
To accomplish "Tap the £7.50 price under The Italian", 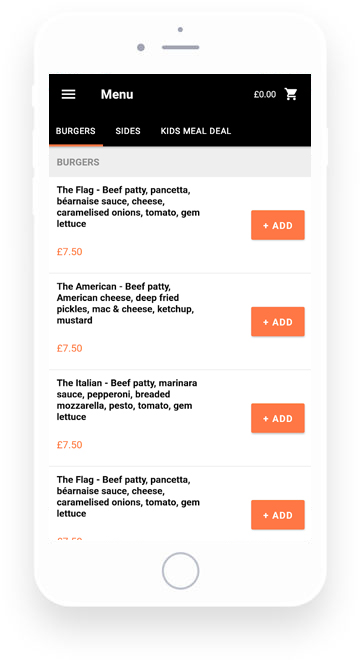I will tap(69, 444).
